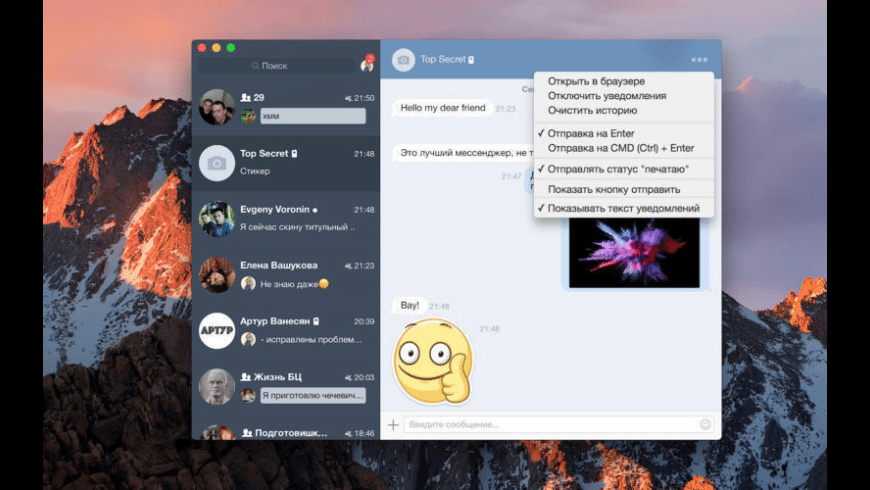Open the Top Secret conversation in the list
This screenshot has width=870, height=490.
[x=286, y=163]
